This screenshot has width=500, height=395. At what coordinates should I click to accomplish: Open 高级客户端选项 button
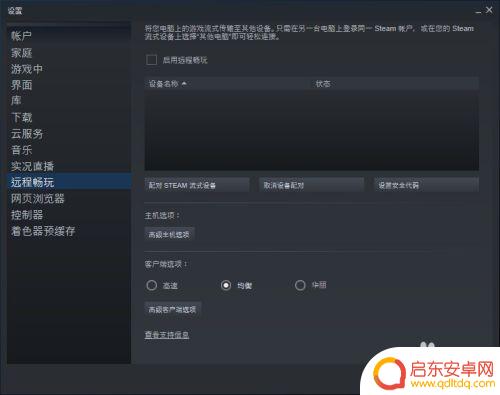point(173,310)
